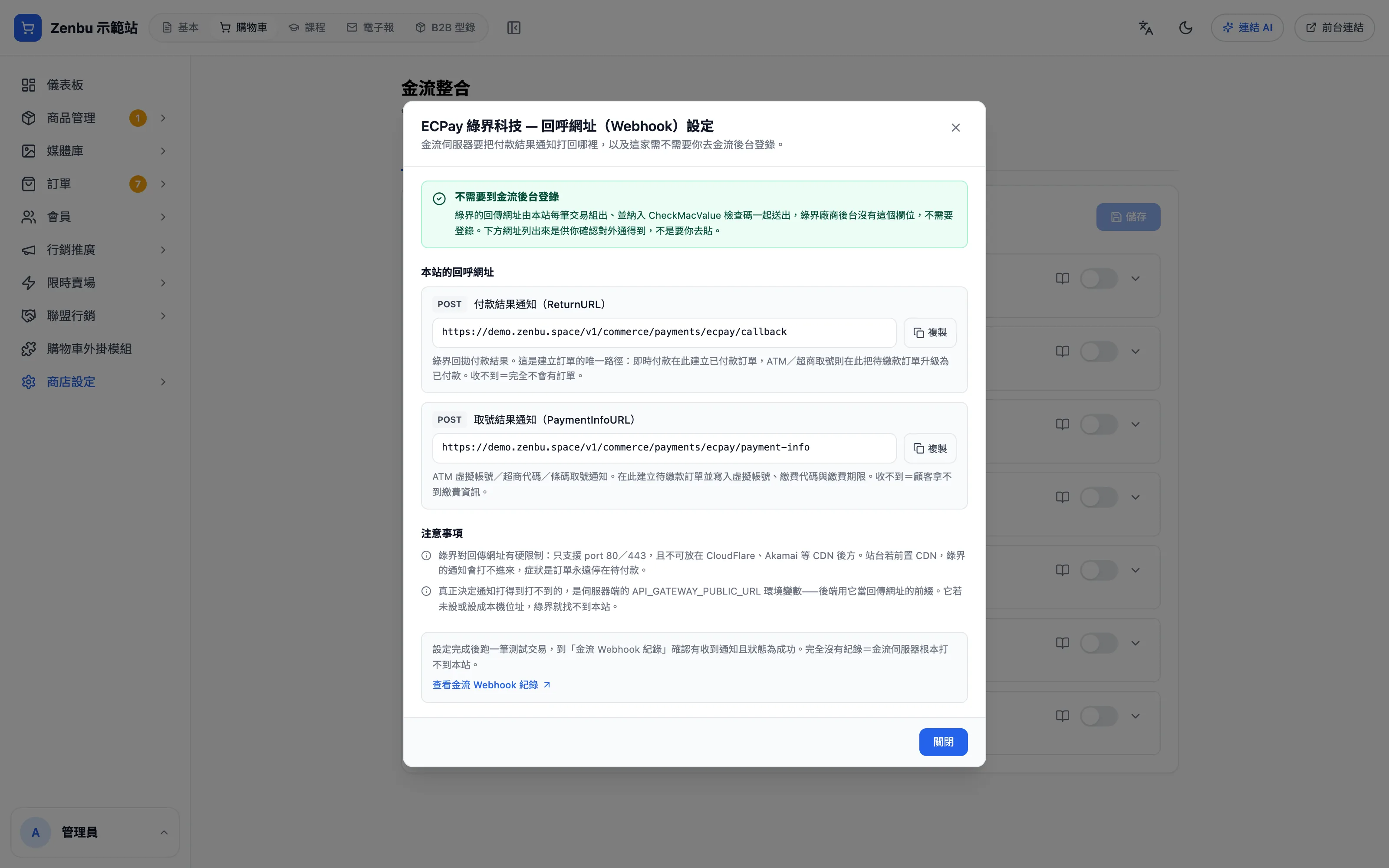1389x868 pixels.
Task: Expand 商店設定 submenu chevron
Action: point(163,382)
